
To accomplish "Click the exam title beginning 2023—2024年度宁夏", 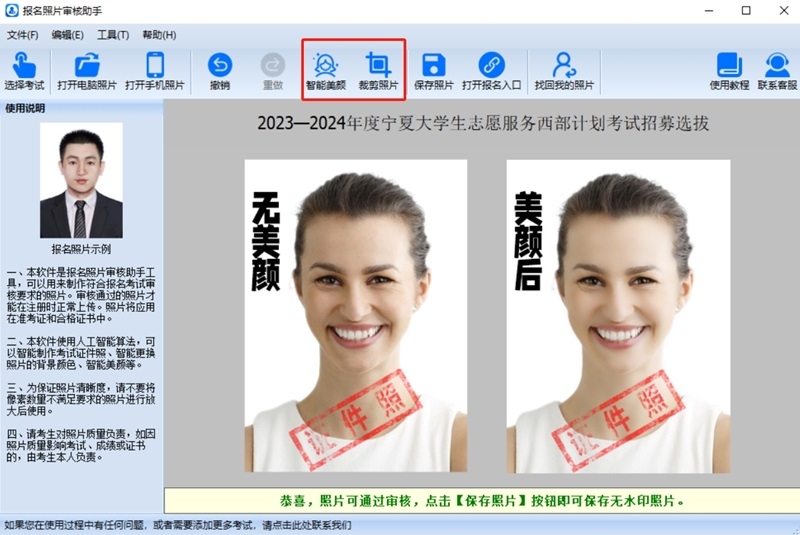I will [x=483, y=123].
